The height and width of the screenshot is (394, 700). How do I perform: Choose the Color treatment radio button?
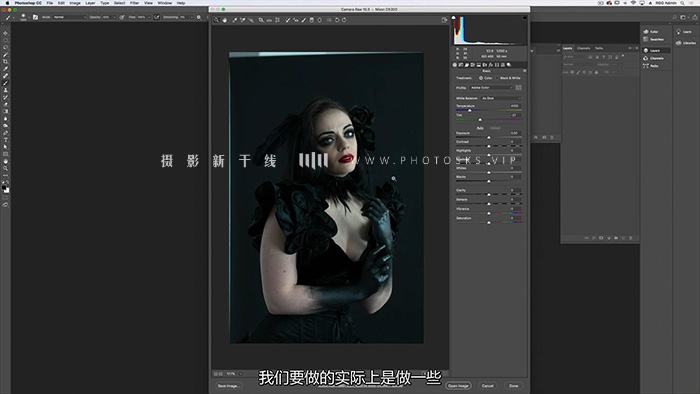(481, 78)
